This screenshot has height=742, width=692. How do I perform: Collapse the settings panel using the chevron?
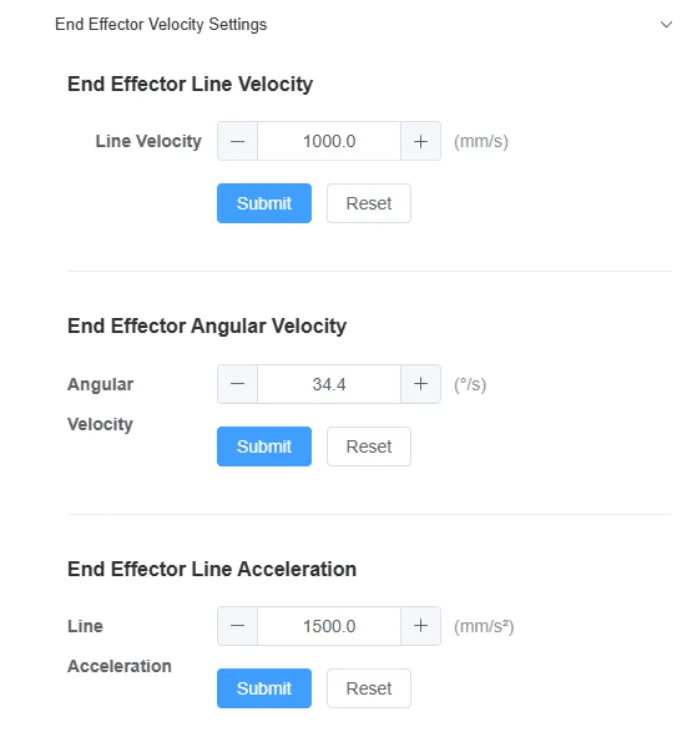coord(666,24)
